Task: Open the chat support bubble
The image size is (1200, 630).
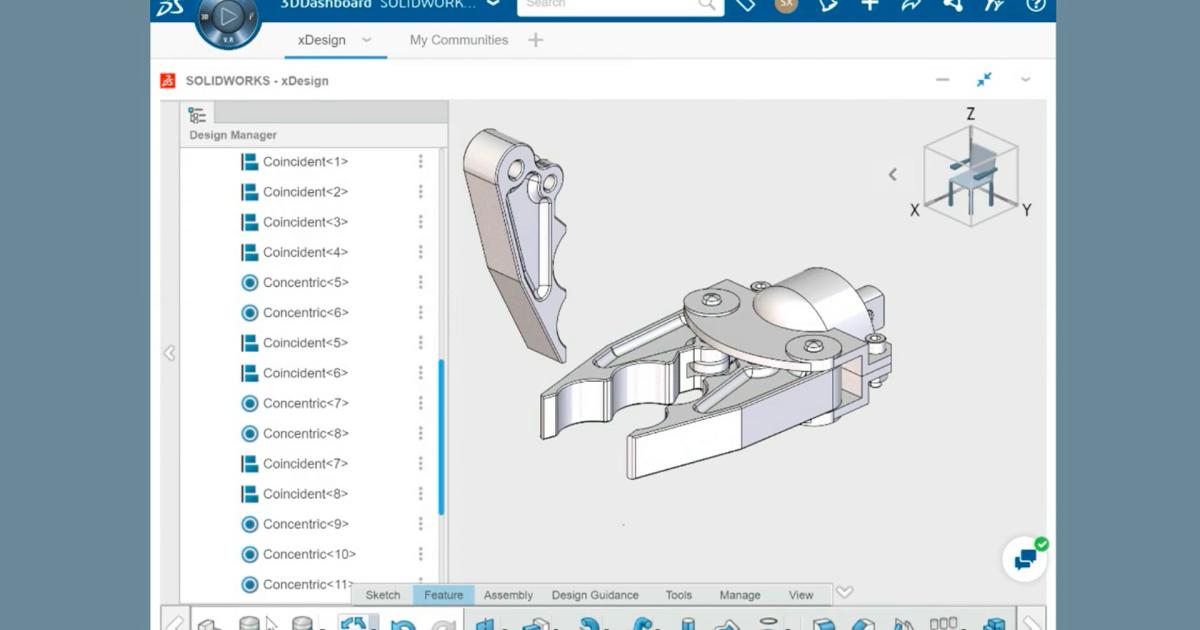Action: (1025, 559)
